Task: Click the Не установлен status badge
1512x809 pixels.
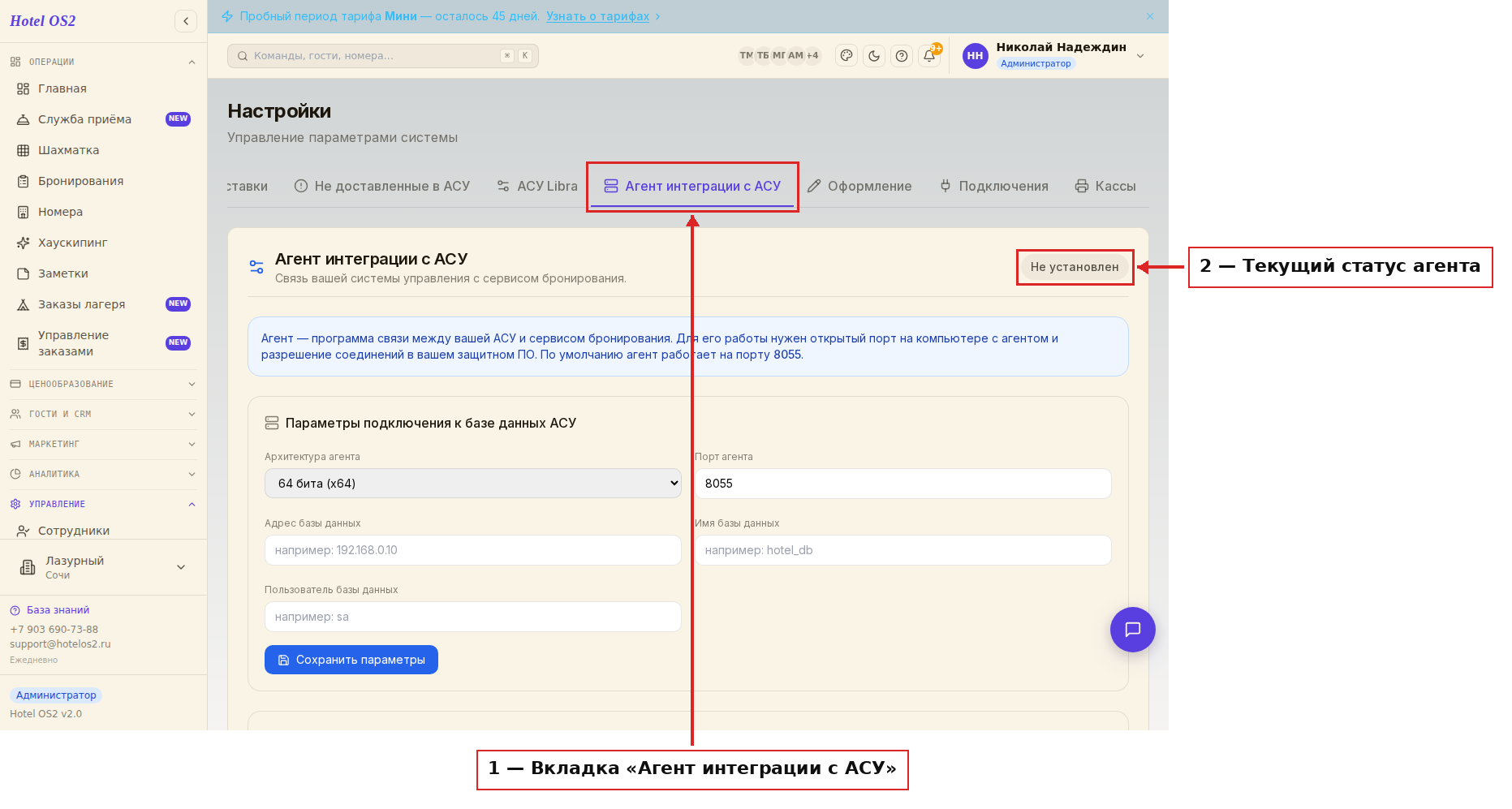Action: click(1075, 267)
